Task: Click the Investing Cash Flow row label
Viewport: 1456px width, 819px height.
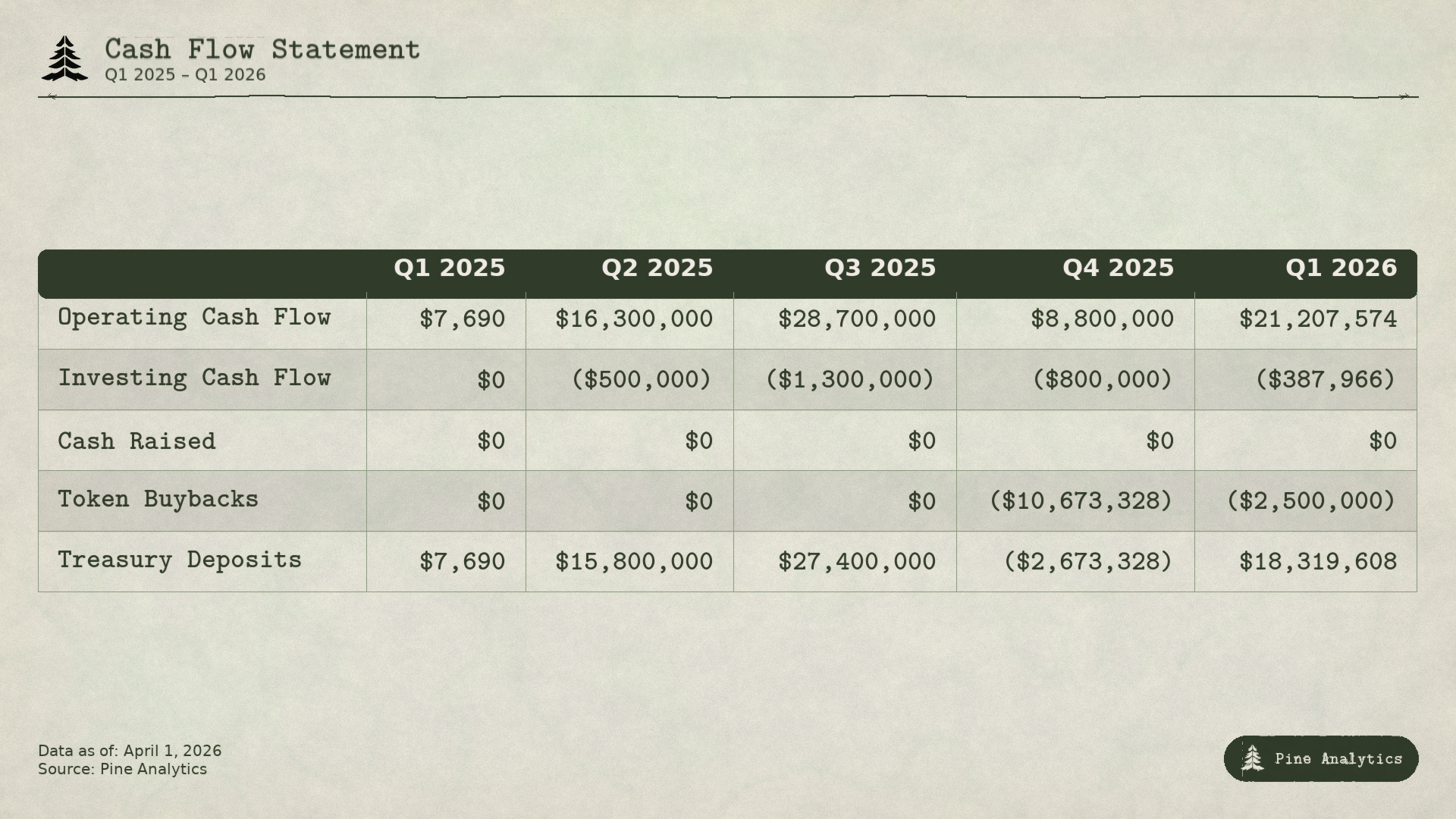Action: (x=194, y=378)
